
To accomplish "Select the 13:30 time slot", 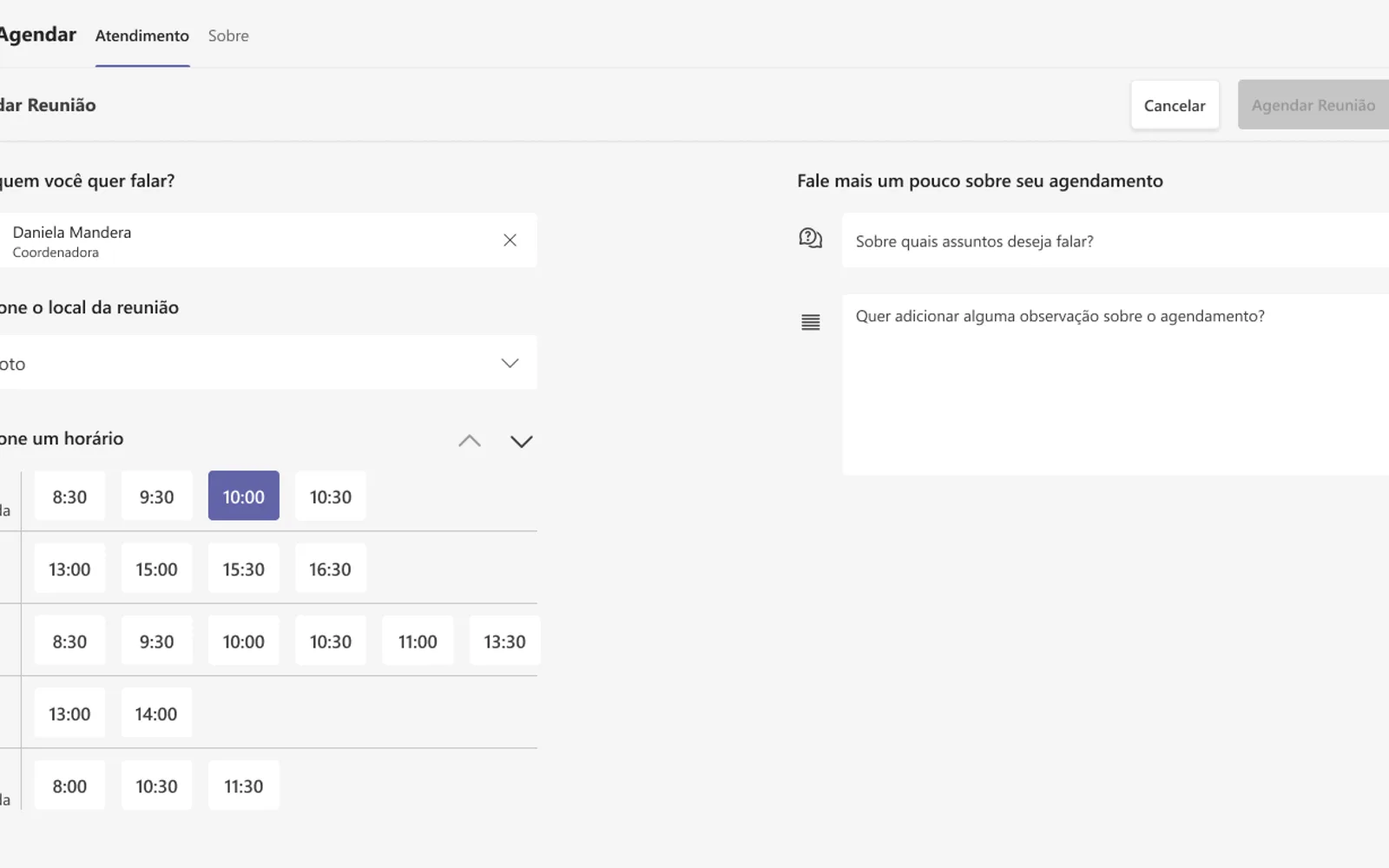I will (504, 641).
